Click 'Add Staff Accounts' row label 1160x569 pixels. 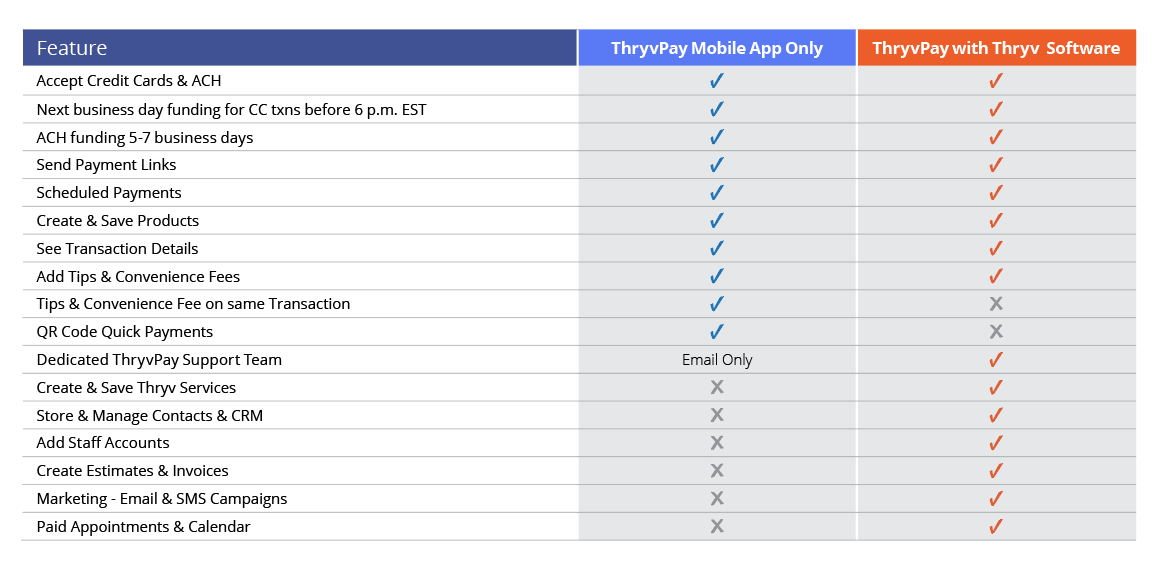(103, 443)
